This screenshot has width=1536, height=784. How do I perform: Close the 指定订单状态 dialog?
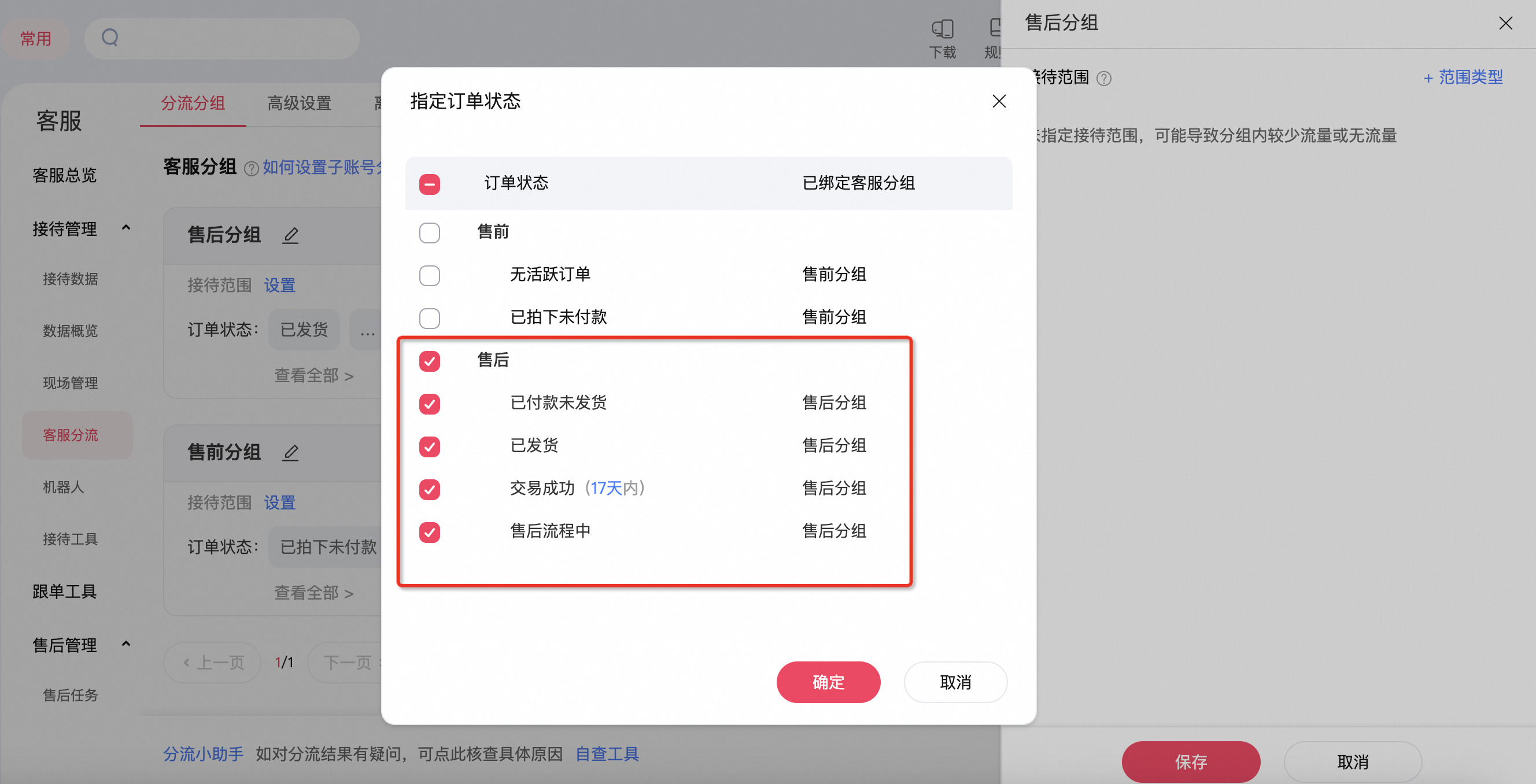[x=999, y=101]
